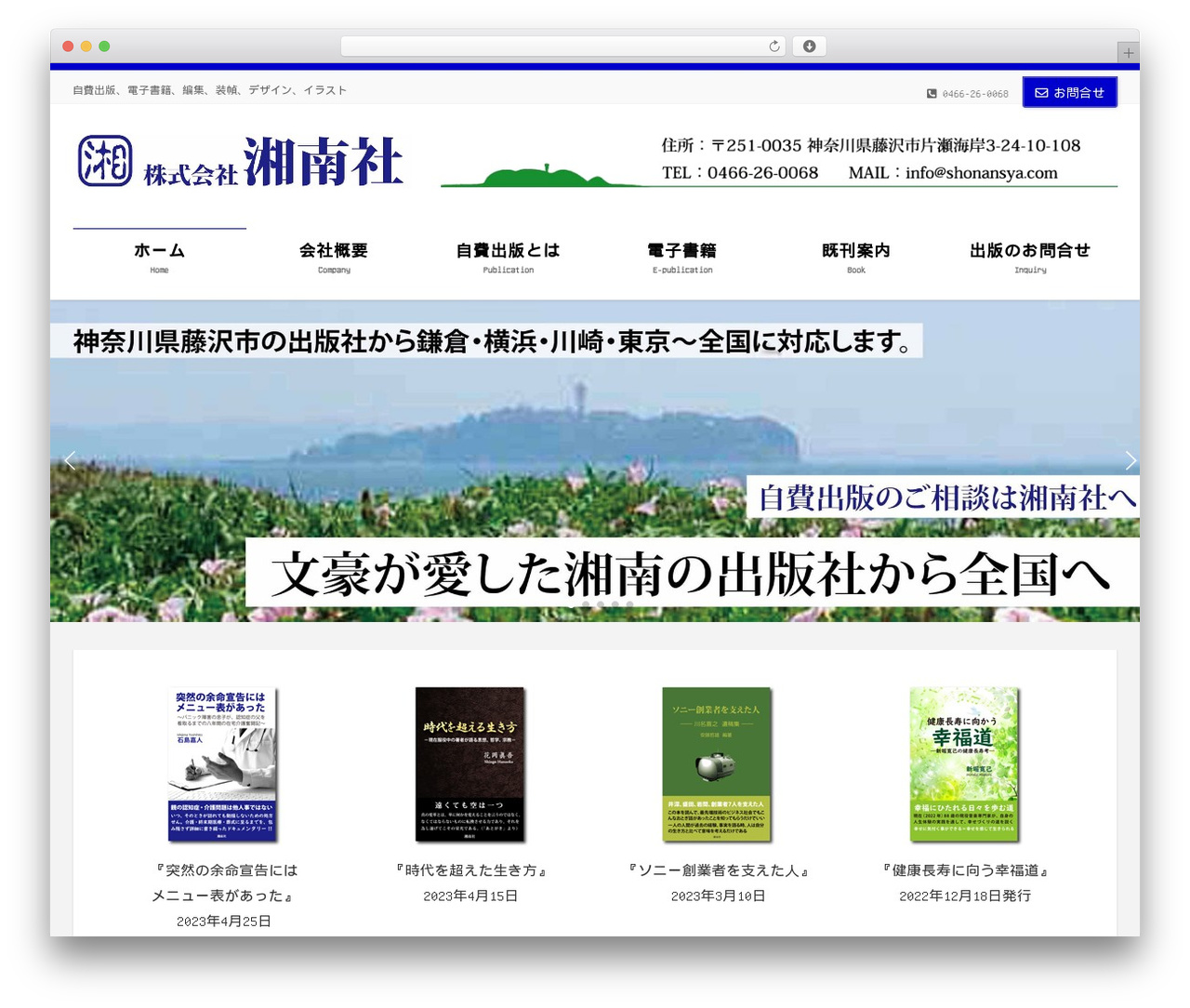The height and width of the screenshot is (1008, 1190).
Task: Click the text 2022年12月18日発行
Action: coord(965,896)
